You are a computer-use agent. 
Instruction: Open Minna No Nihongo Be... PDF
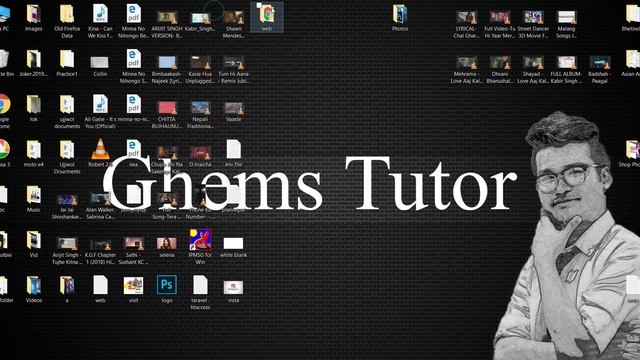(133, 14)
